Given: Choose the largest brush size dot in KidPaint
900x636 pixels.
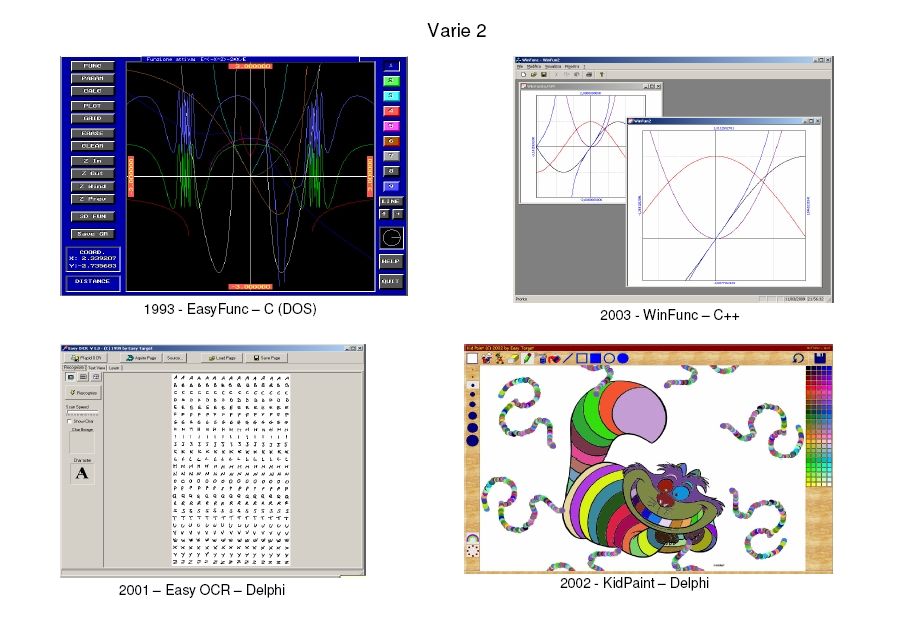Looking at the screenshot, I should pos(472,440).
